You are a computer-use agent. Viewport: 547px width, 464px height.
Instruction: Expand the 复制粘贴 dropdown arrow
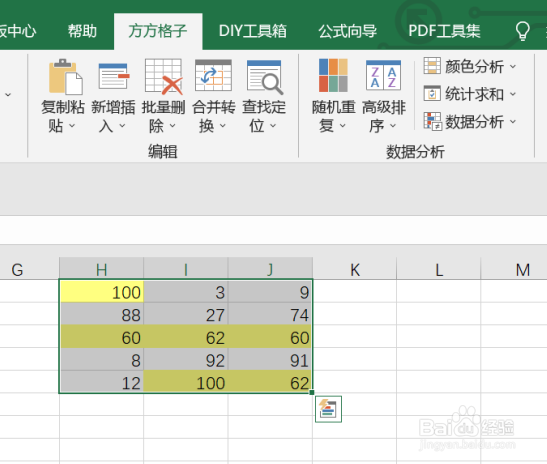point(72,126)
